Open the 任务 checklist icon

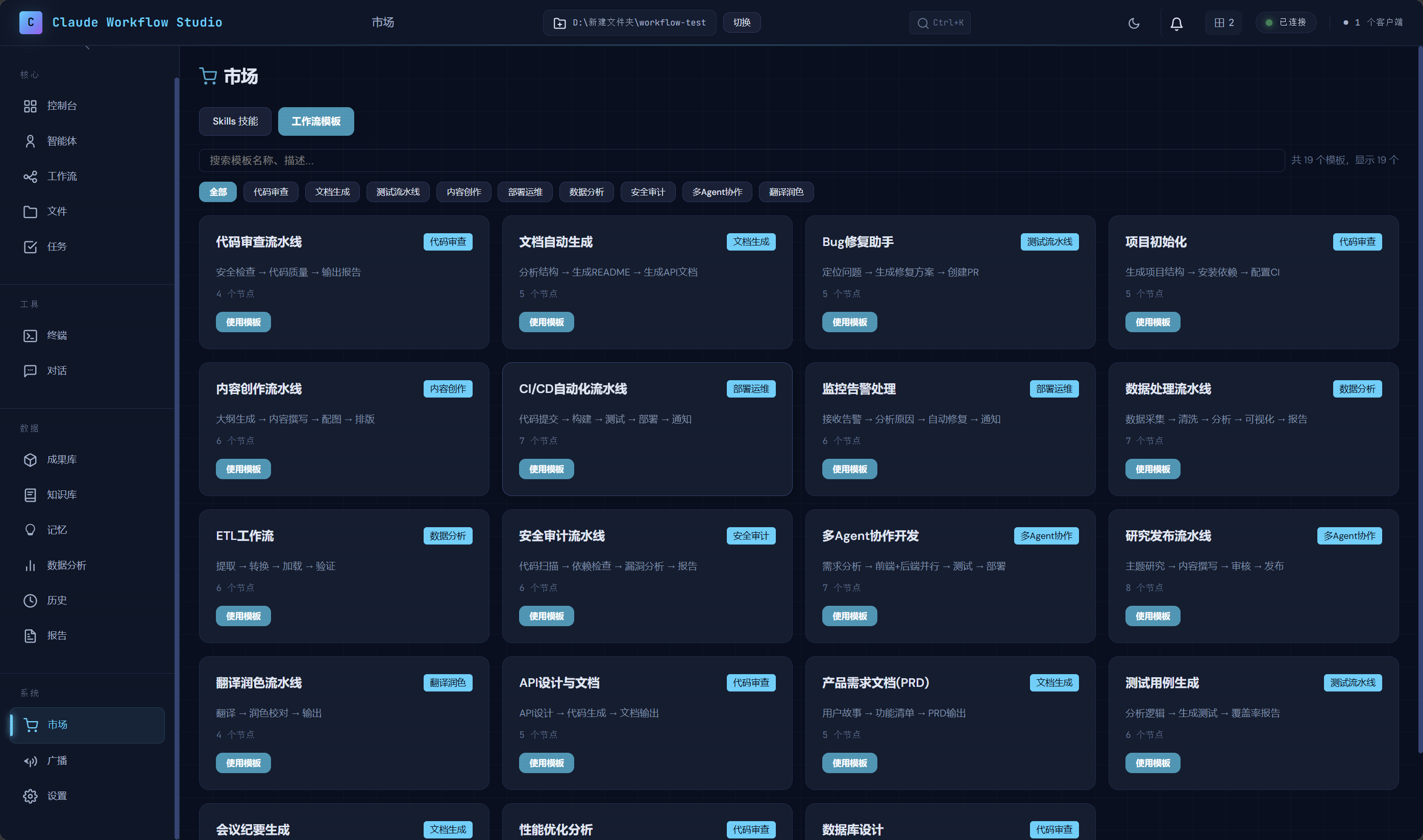point(30,247)
